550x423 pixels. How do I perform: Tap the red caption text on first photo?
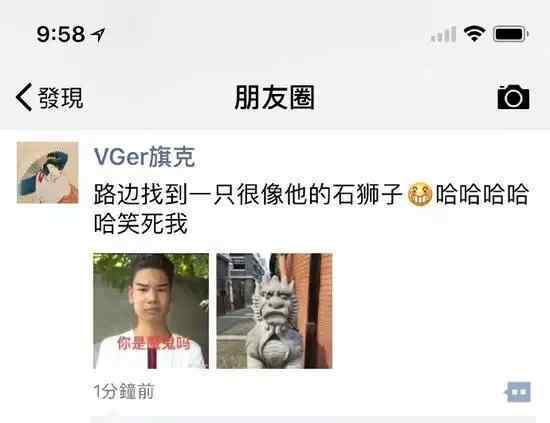pos(154,343)
